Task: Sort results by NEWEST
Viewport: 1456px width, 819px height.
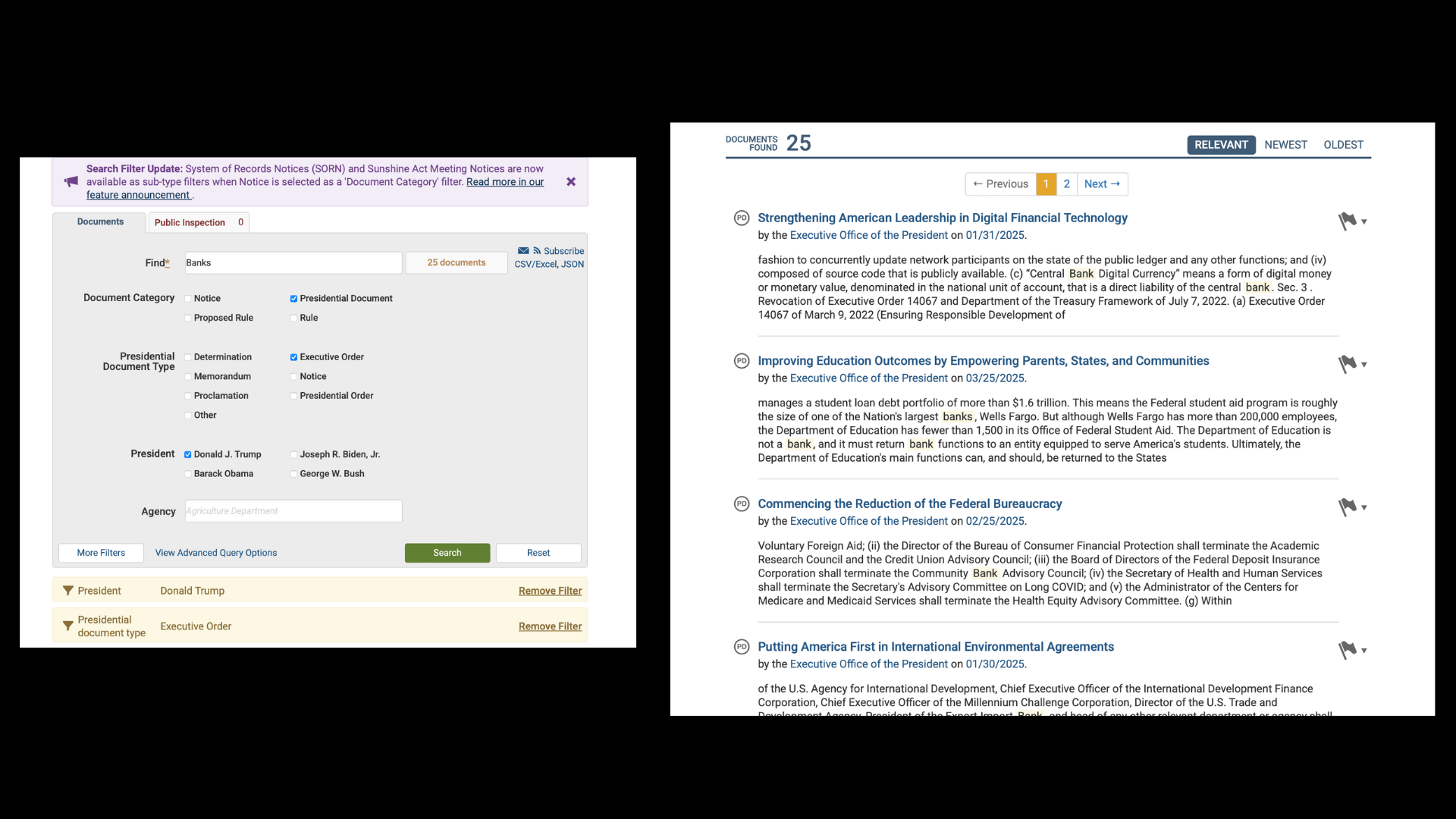Action: pos(1285,145)
